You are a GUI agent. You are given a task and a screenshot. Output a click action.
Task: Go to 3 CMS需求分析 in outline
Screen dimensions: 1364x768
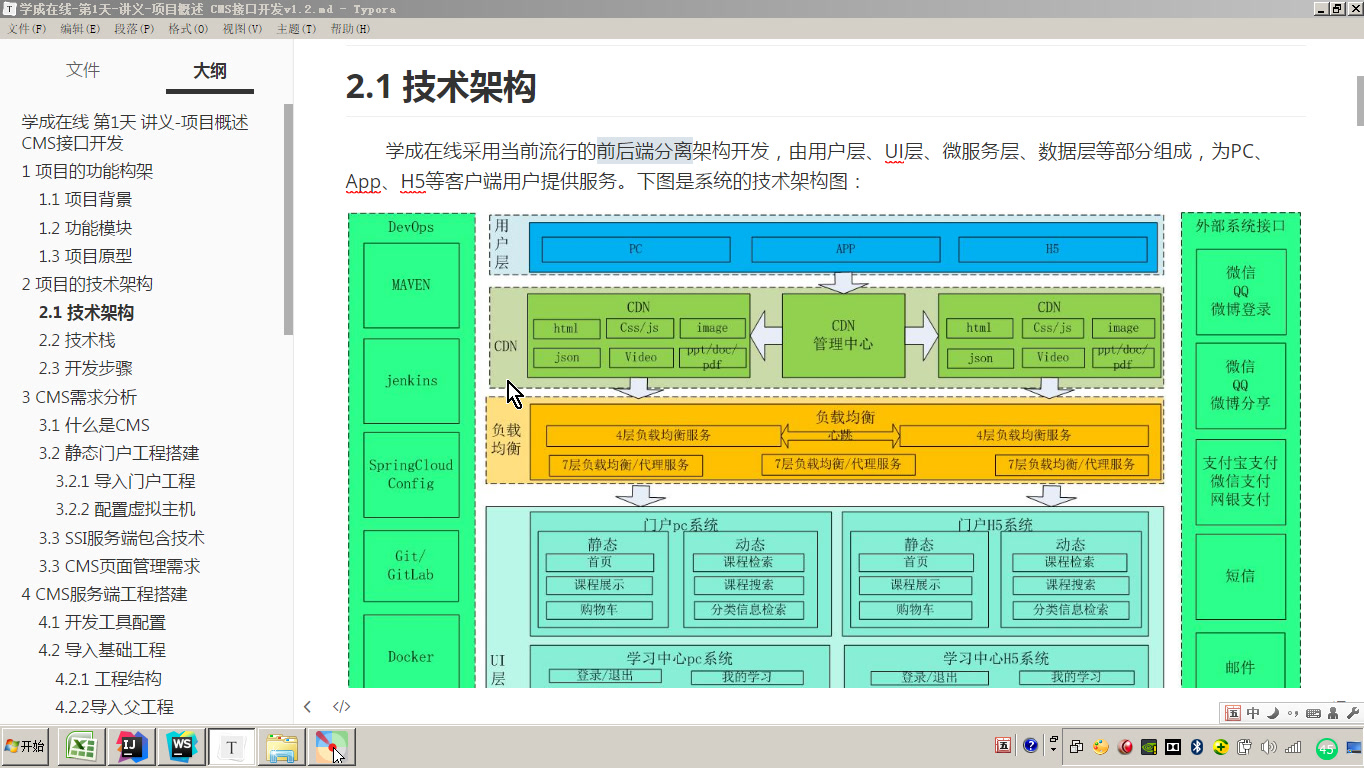pyautogui.click(x=80, y=396)
